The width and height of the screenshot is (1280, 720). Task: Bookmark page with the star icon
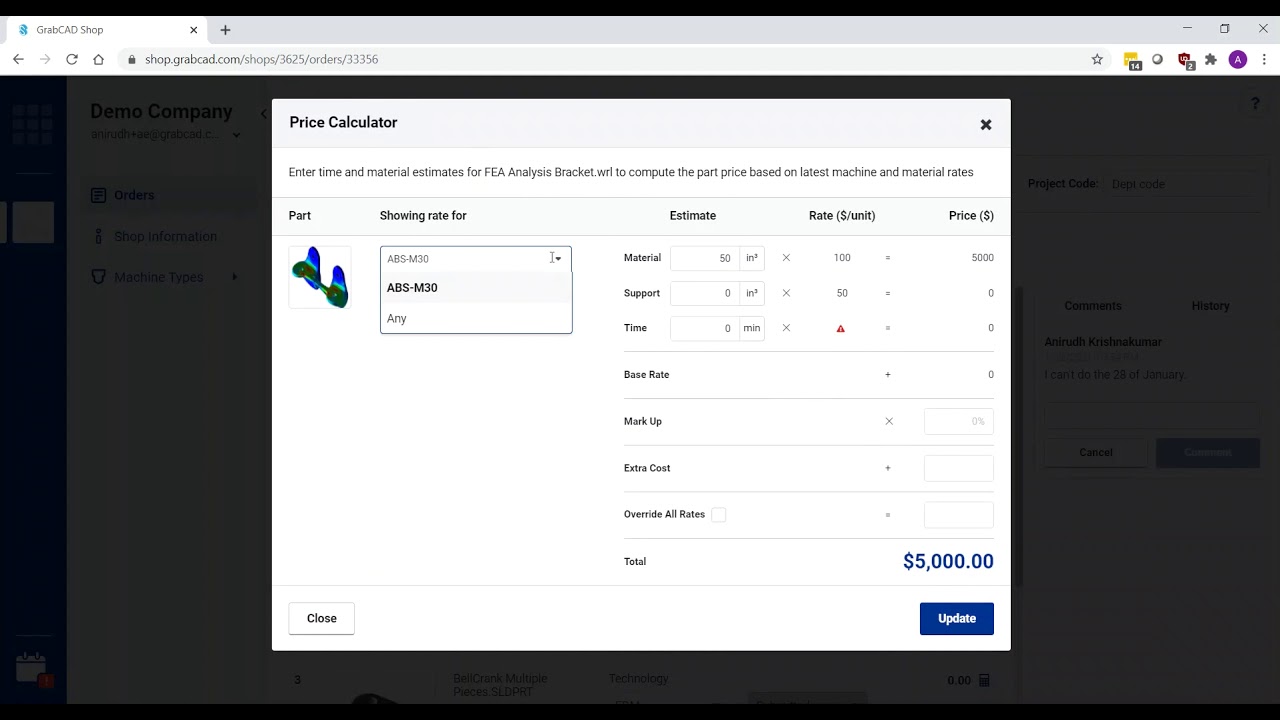[x=1097, y=59]
